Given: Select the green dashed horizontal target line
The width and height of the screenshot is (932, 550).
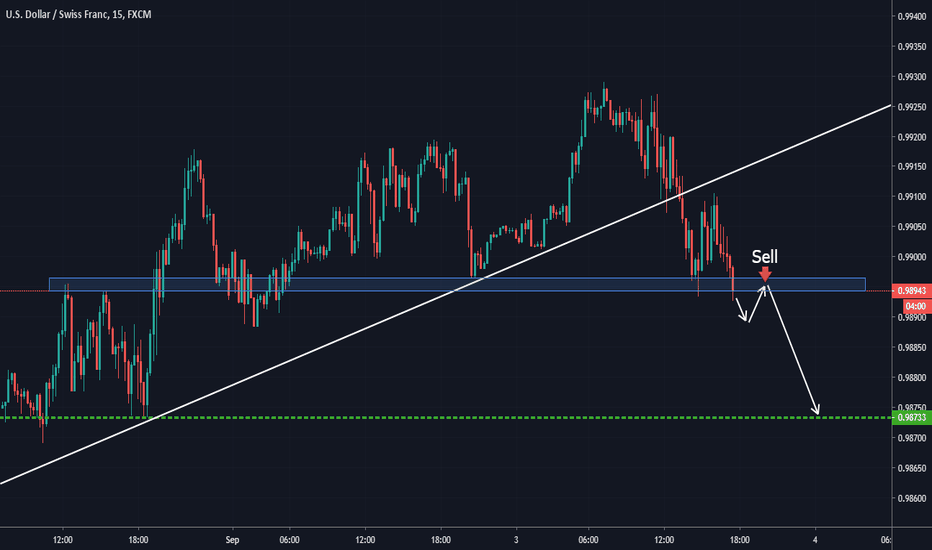Looking at the screenshot, I should [446, 417].
